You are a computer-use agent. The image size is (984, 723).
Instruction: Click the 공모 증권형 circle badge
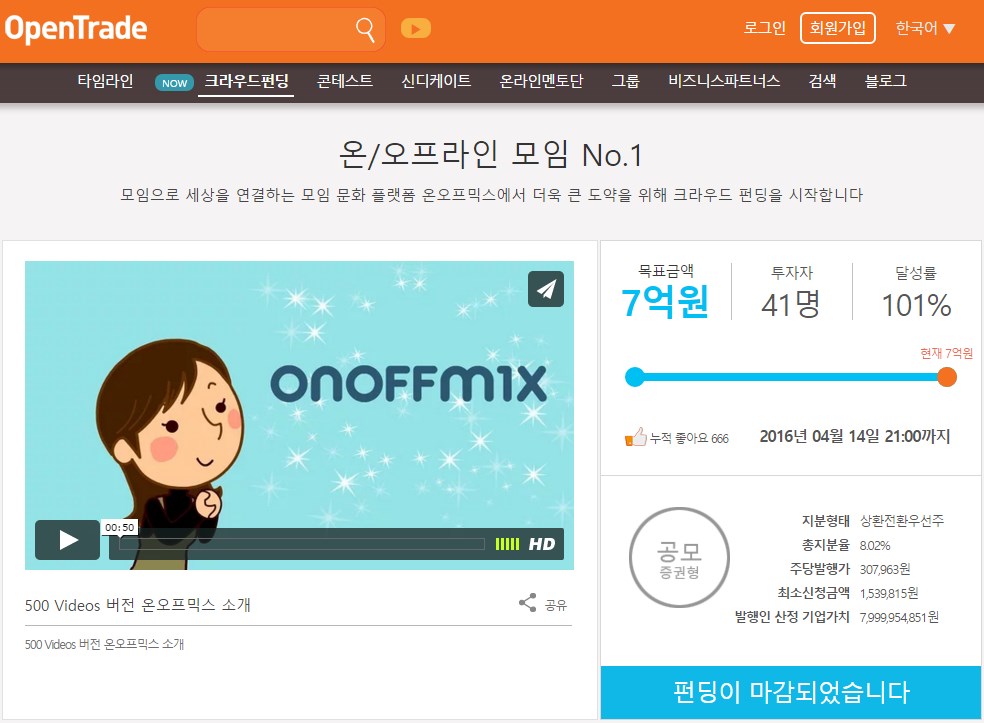coord(679,557)
